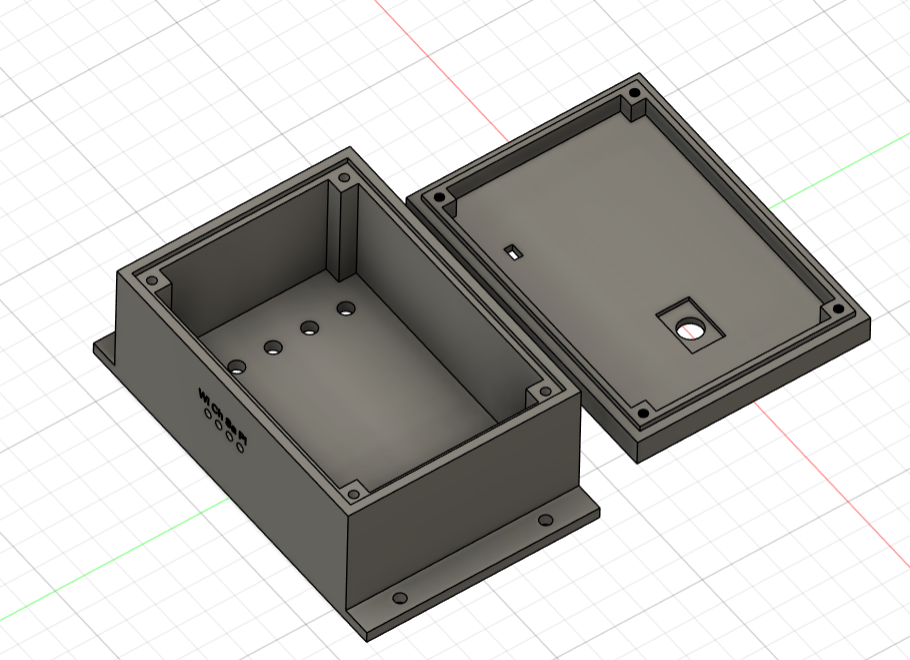Select the engraved "Ba" label on the box
This screenshot has width=910, height=660.
[x=230, y=424]
